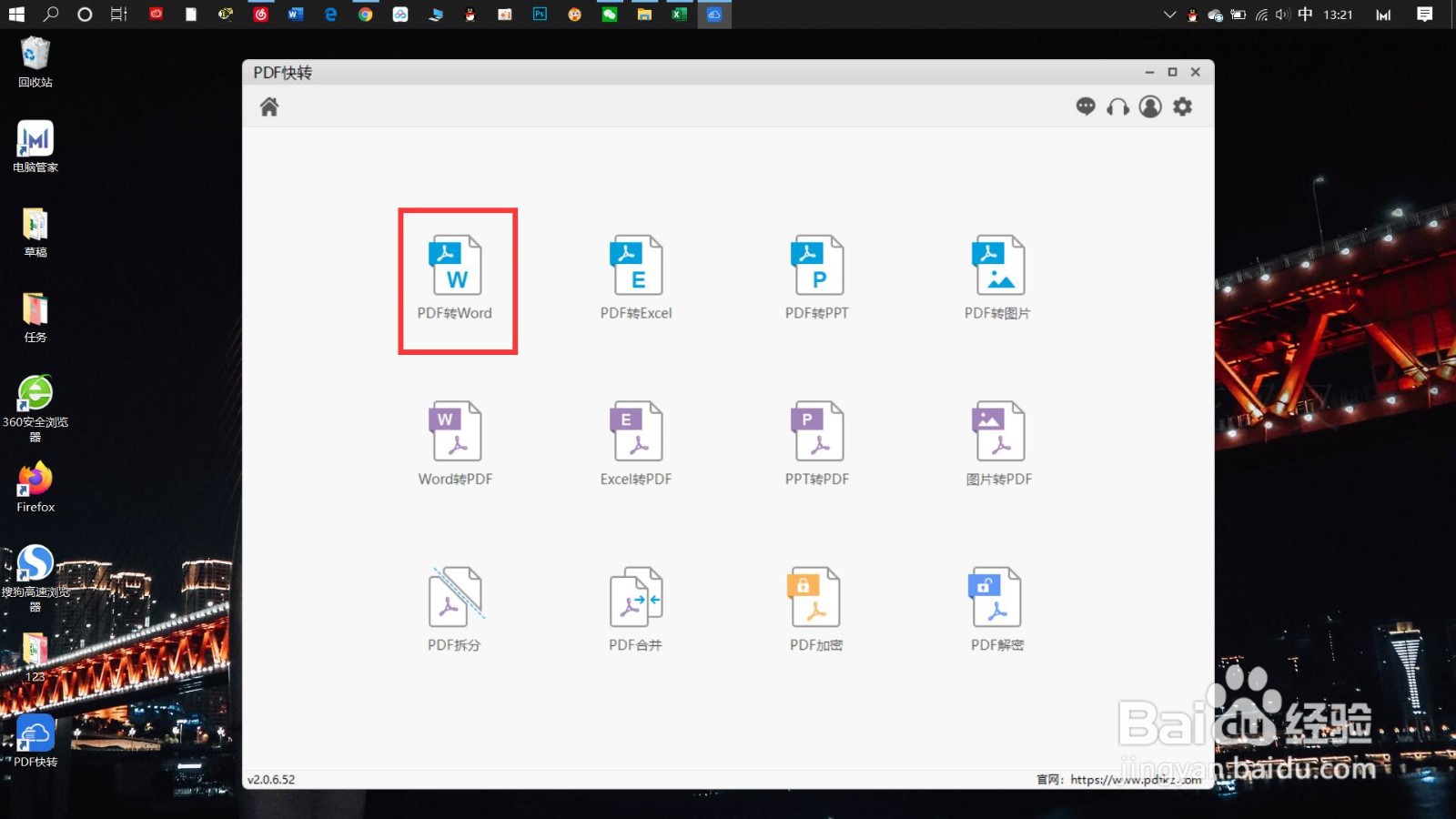
Task: Open the PDF转PPT converter
Action: 817,278
